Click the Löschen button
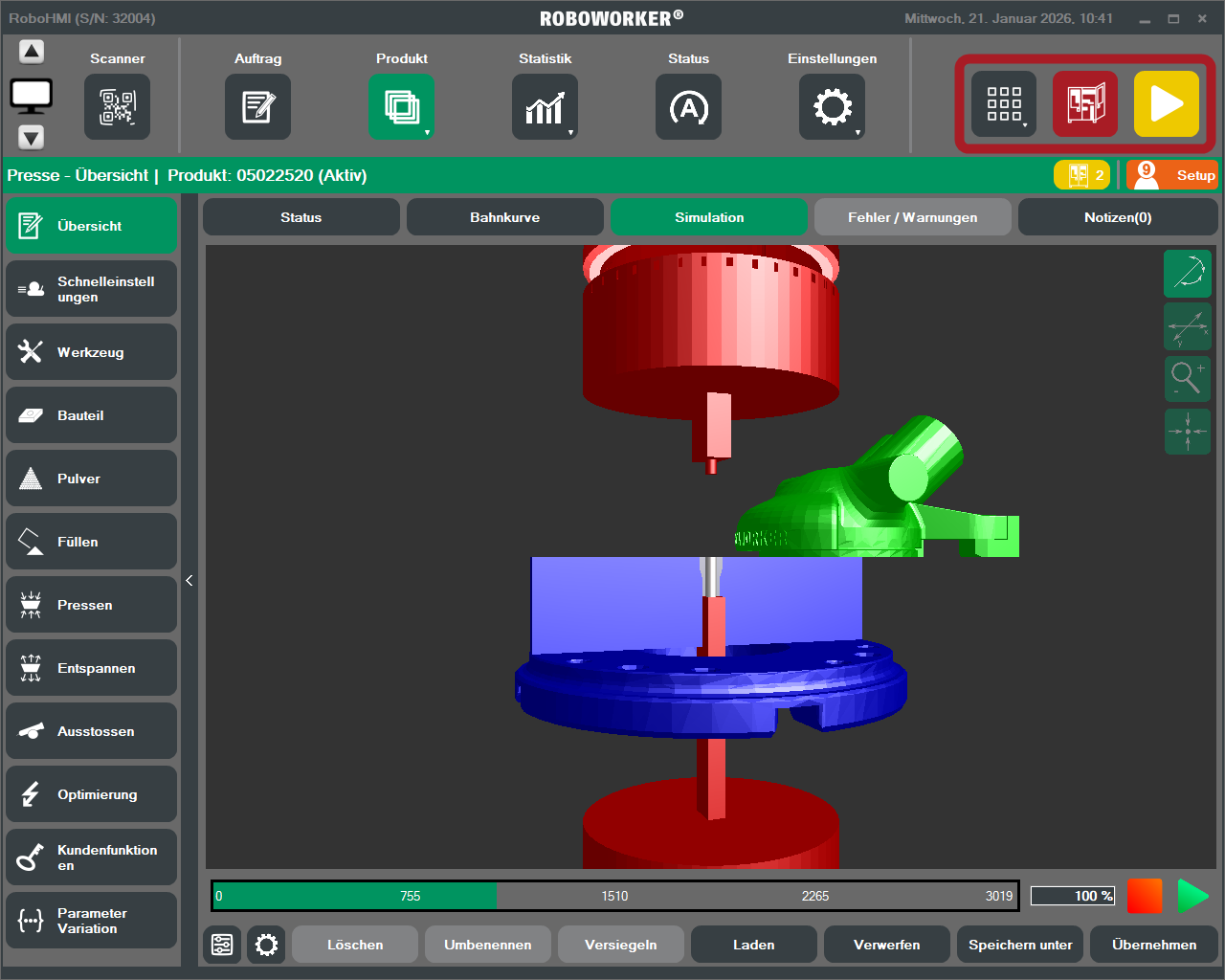 355,945
